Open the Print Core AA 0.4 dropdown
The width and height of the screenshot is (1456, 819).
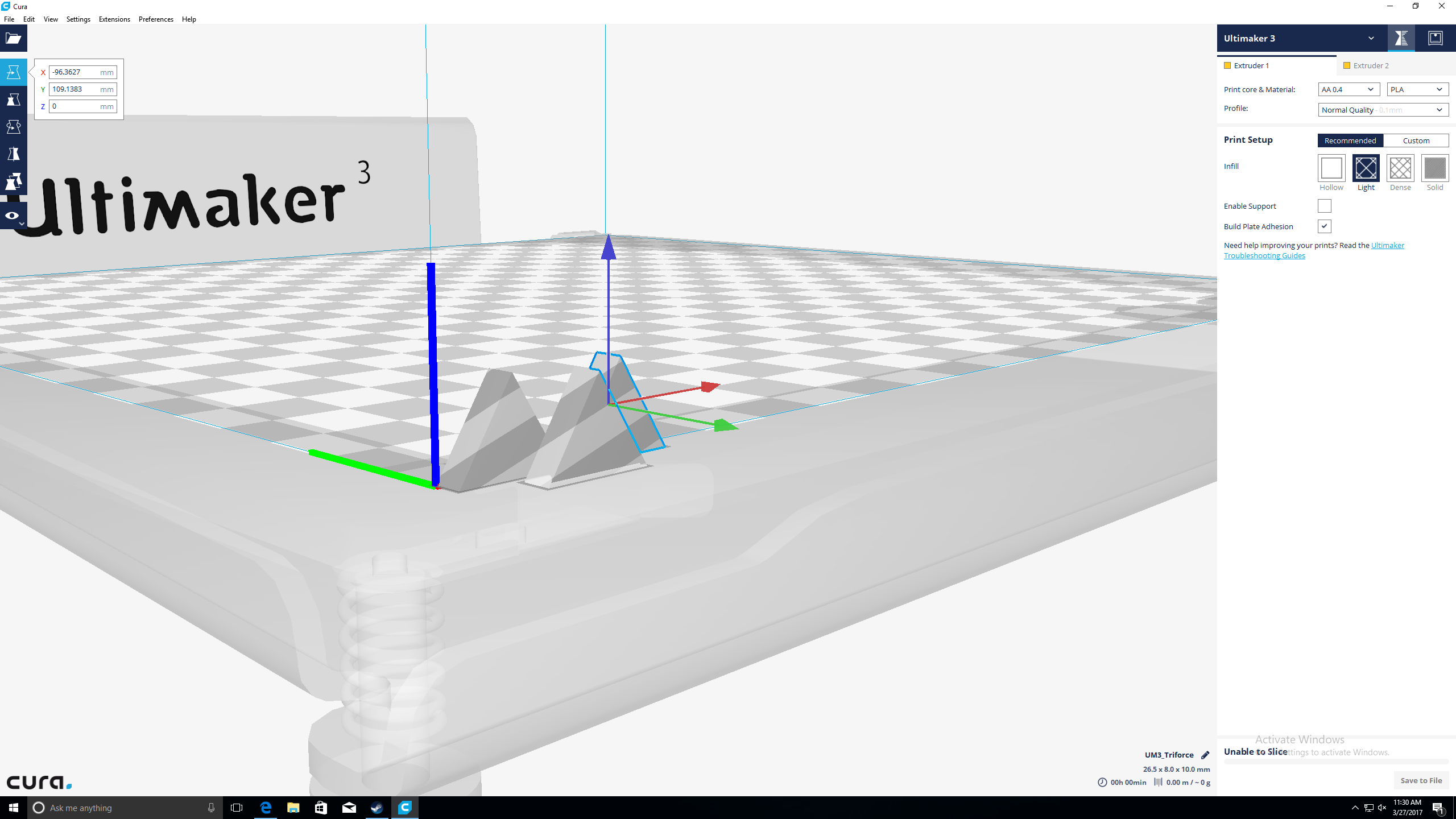1348,89
